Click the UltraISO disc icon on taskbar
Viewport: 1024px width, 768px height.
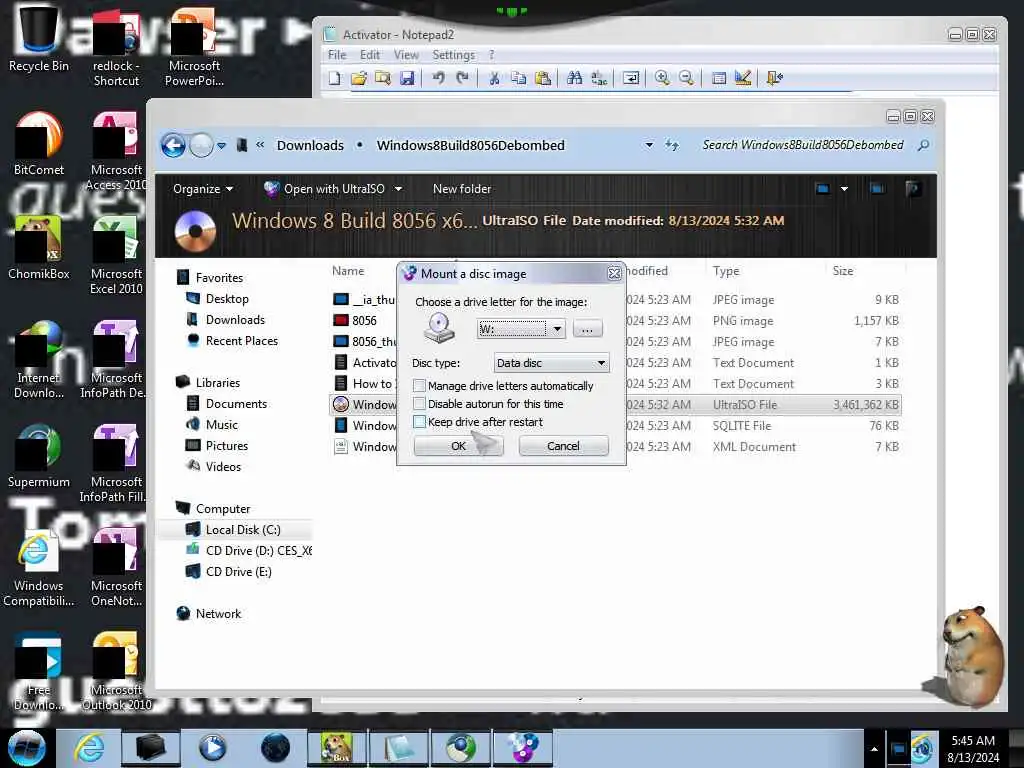(x=523, y=748)
